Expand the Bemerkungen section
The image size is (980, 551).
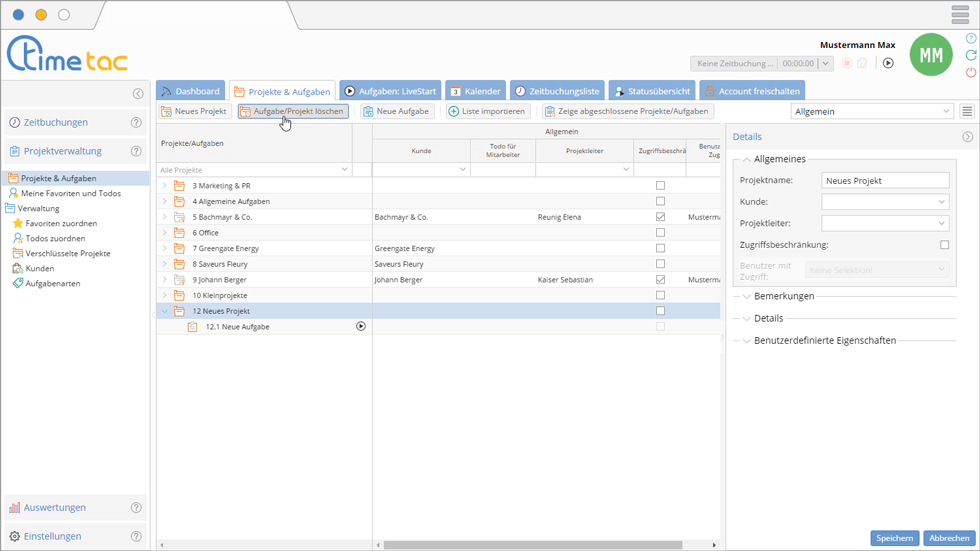tap(783, 296)
